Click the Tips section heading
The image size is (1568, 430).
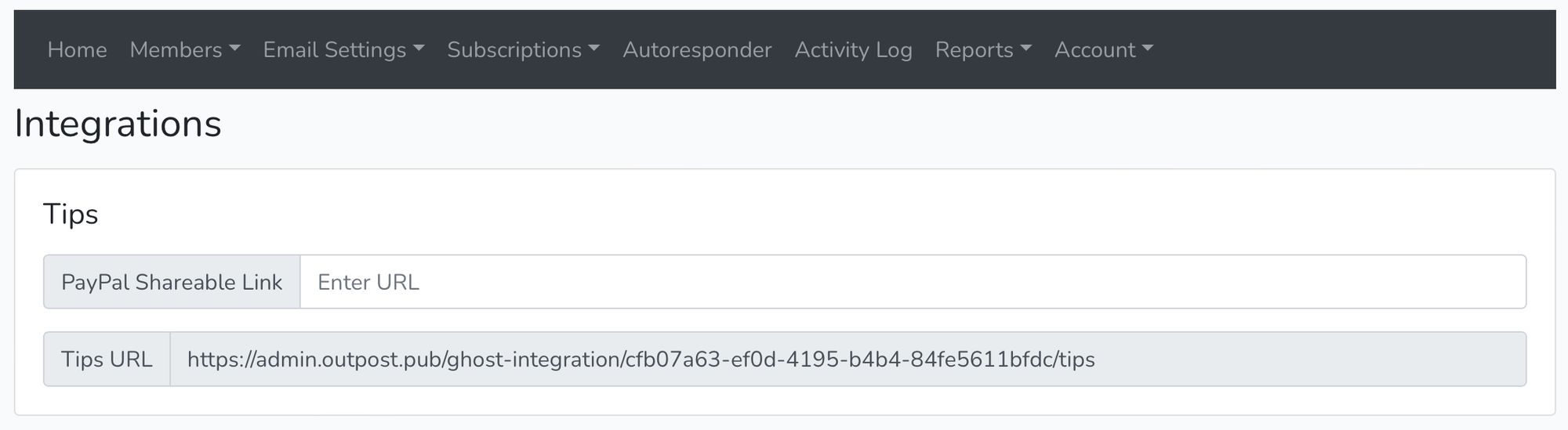71,214
